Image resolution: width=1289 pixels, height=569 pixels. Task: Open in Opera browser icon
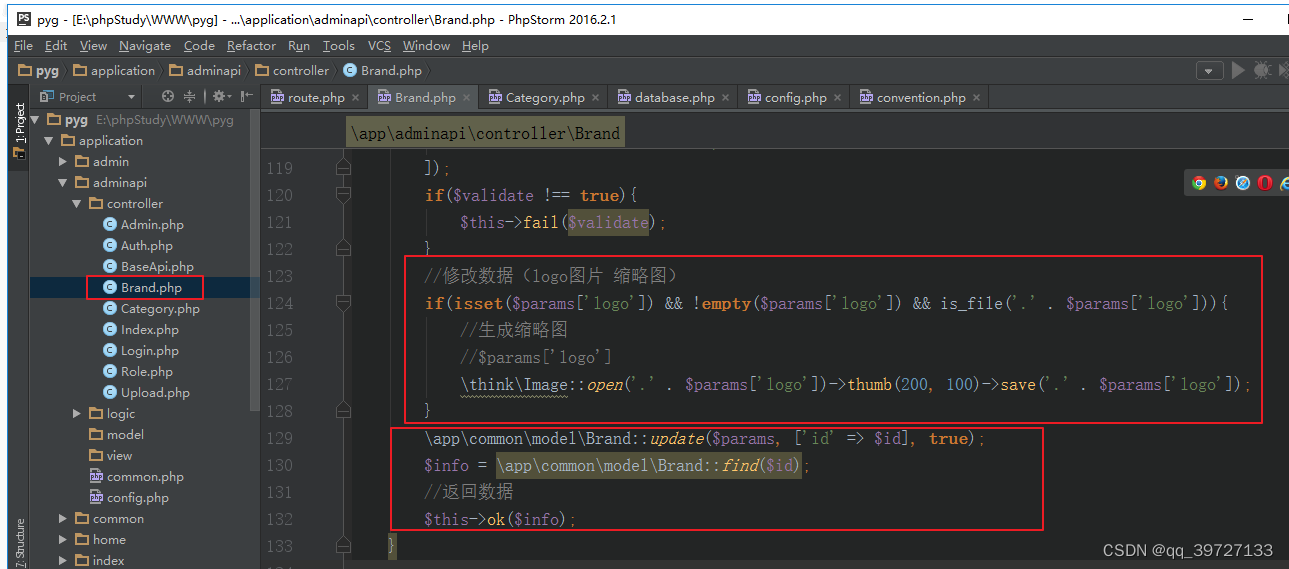(x=1265, y=183)
